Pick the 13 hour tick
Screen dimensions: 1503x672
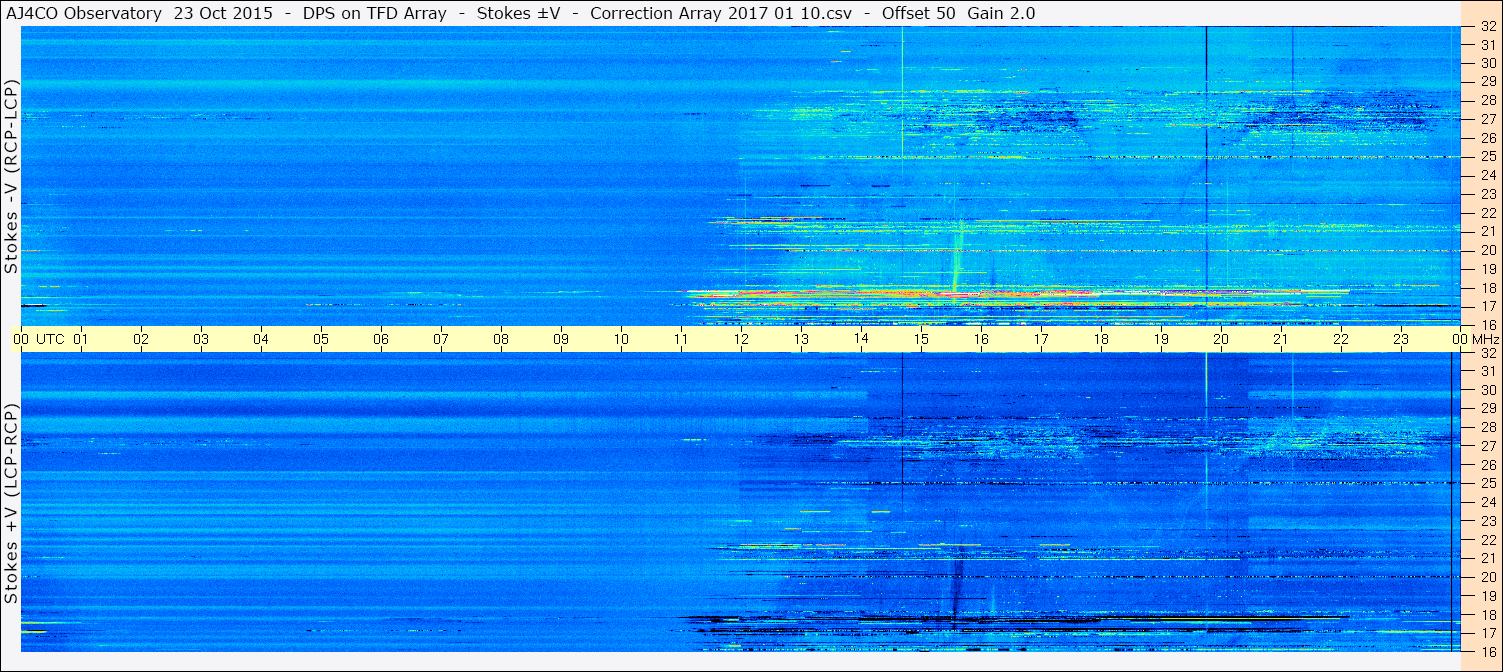[801, 339]
